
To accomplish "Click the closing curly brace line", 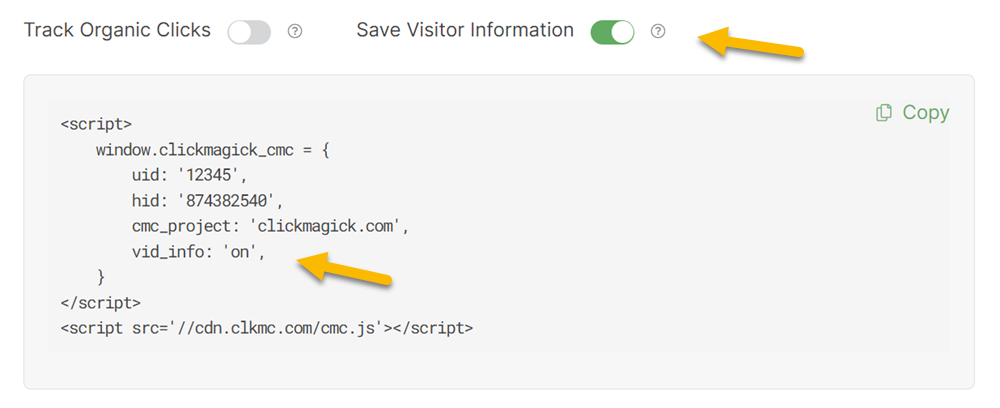I will (x=100, y=276).
